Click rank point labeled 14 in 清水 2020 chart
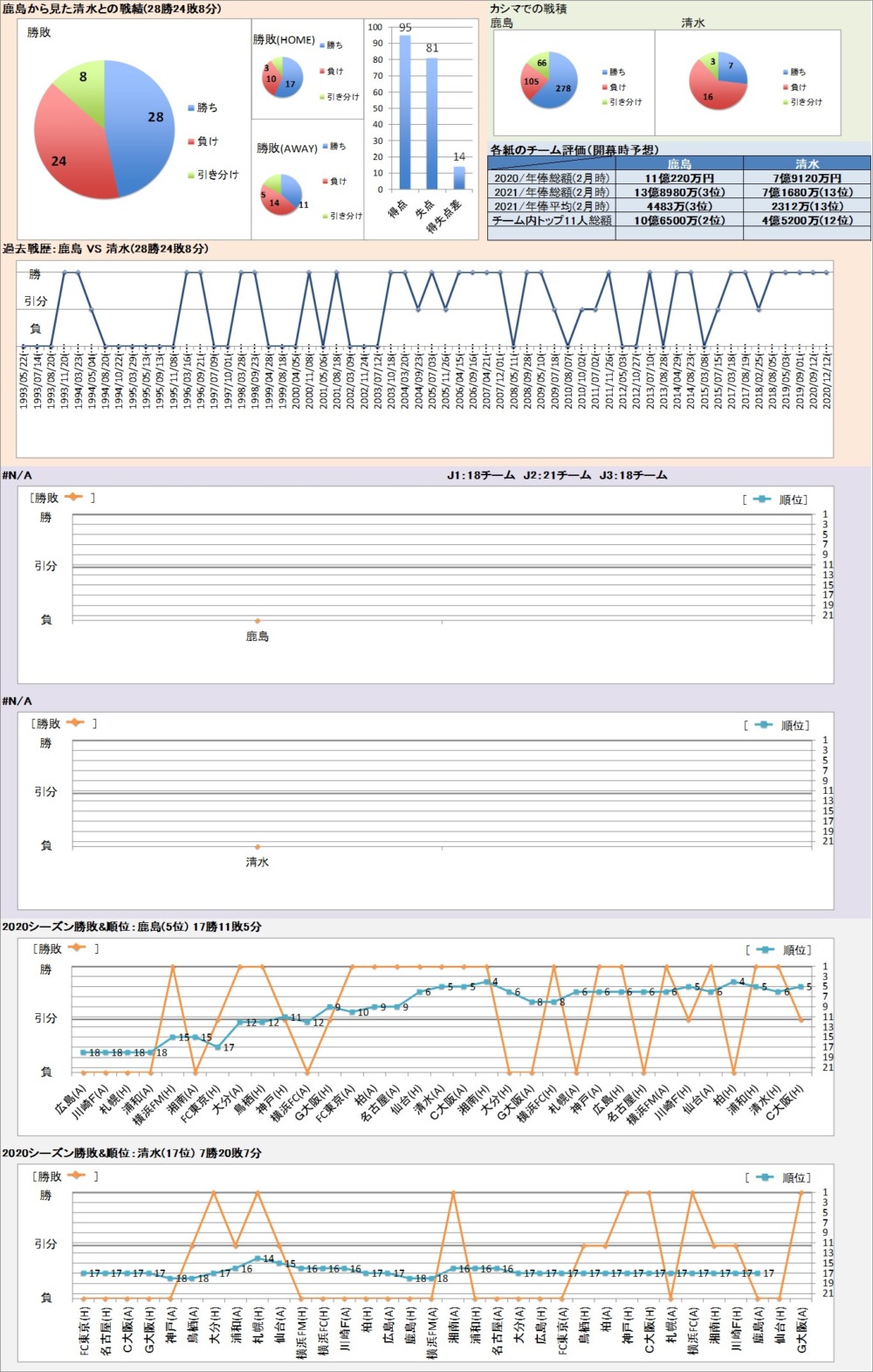Viewport: 873px width, 1372px height. tap(258, 1258)
